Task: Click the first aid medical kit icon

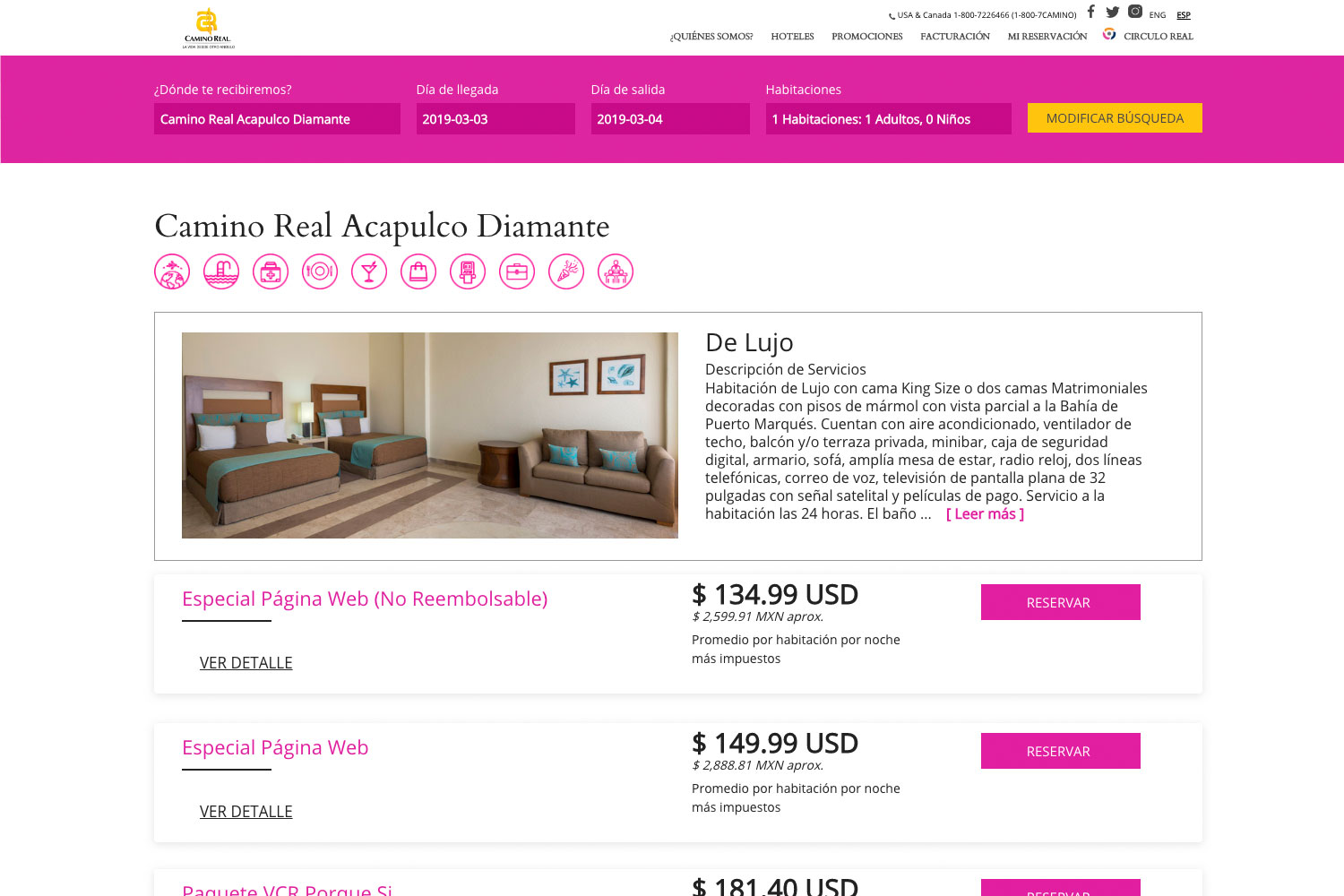Action: click(271, 271)
